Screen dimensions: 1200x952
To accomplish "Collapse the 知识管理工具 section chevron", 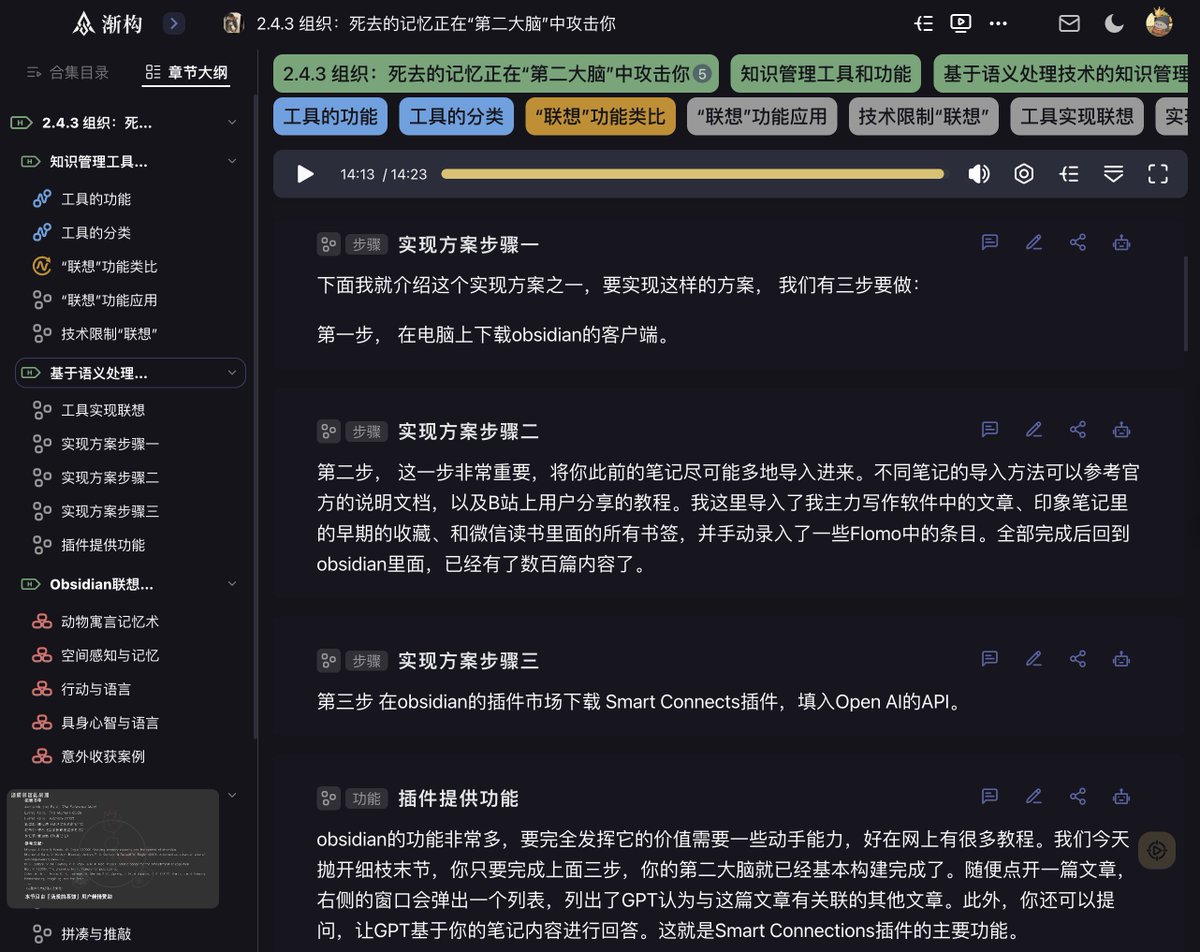I will 232,161.
